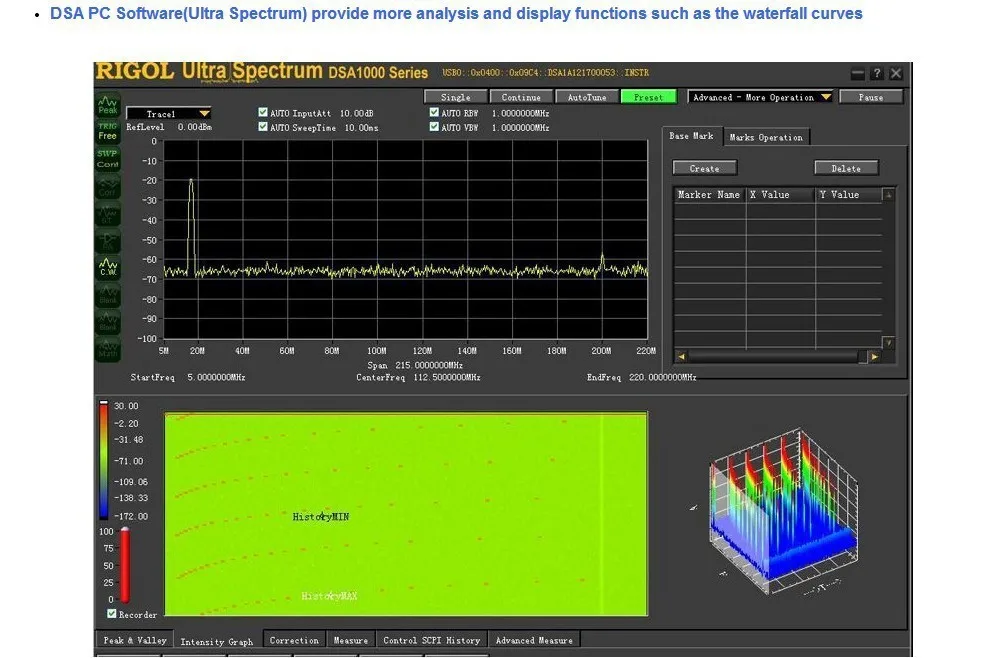This screenshot has width=1000, height=658.
Task: Click the SWP Cont sweep icon
Action: click(108, 159)
